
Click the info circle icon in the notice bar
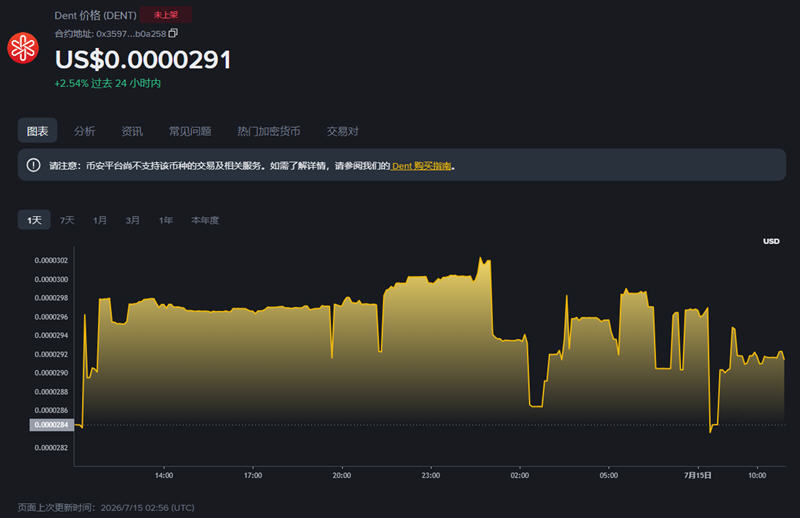click(x=34, y=165)
